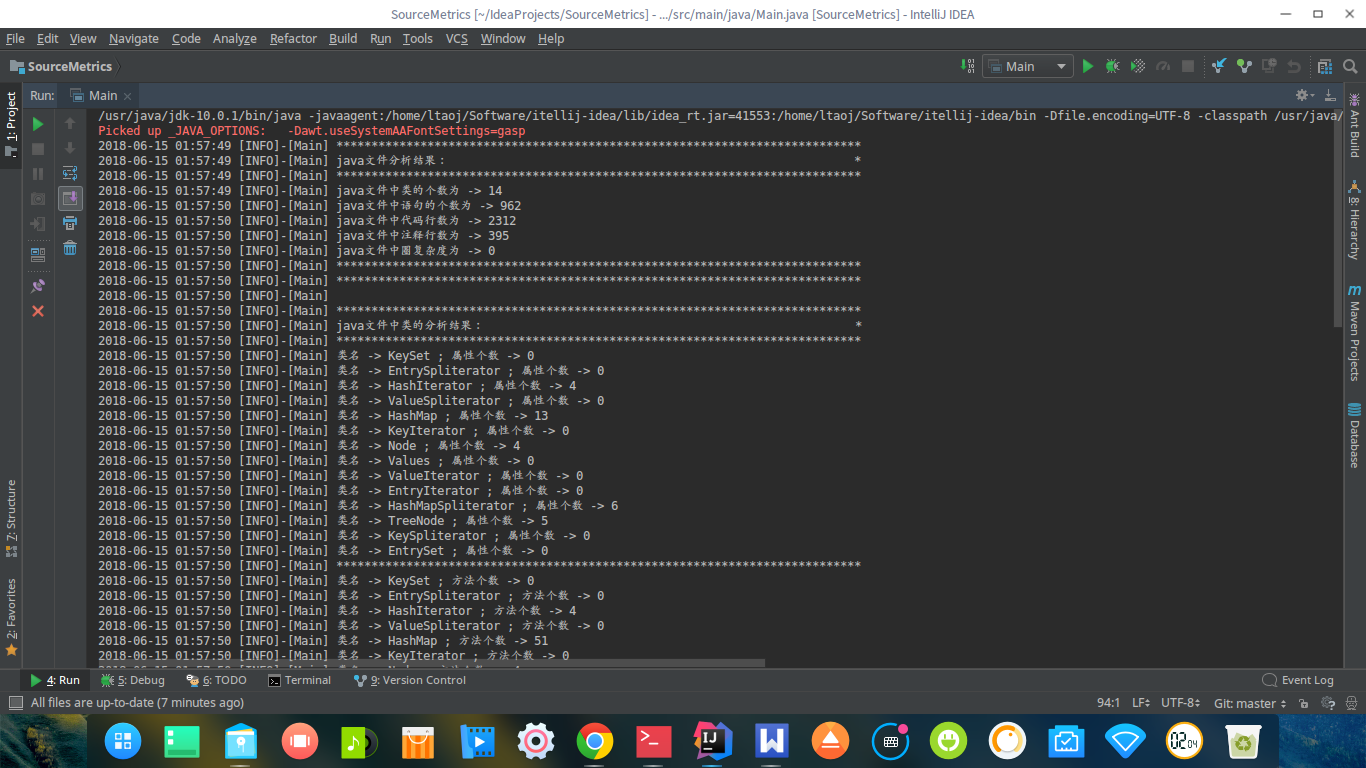Run Main with Coverage icon
1366x768 pixels.
(1137, 66)
